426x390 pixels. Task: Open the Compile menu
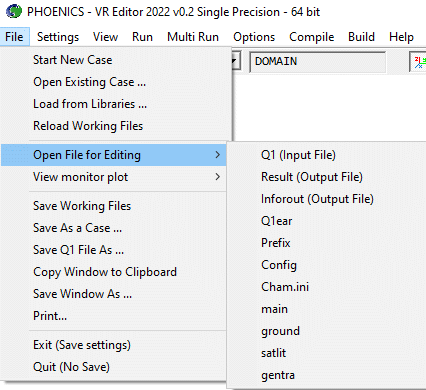tap(312, 37)
